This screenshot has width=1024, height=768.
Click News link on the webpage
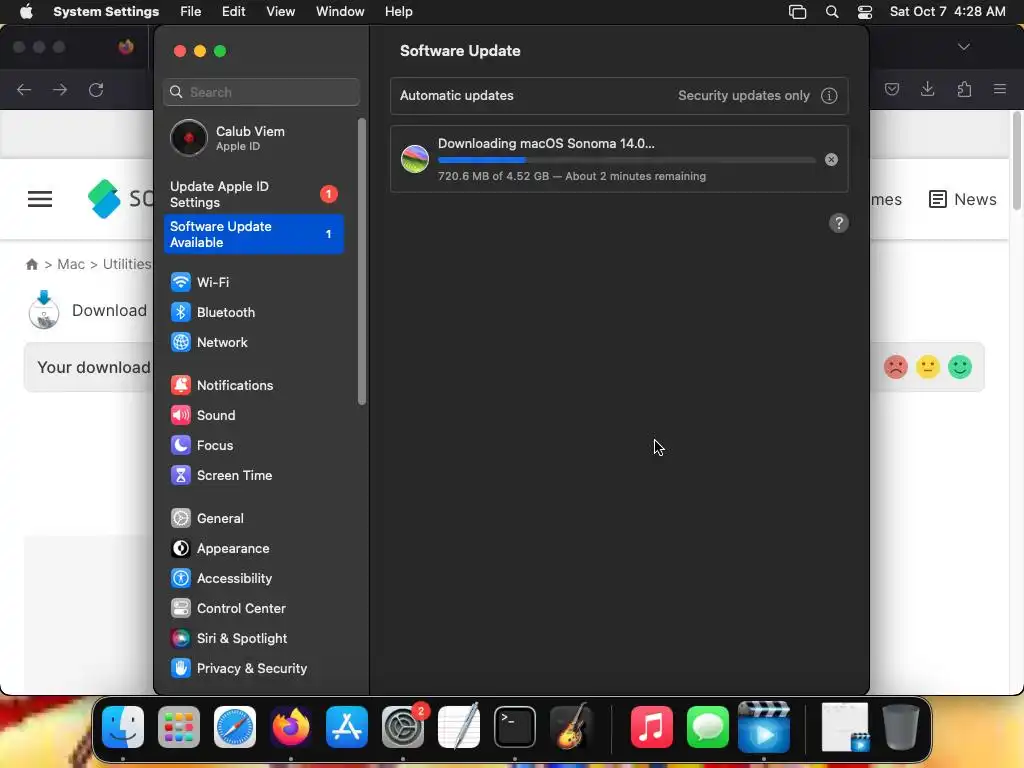[963, 199]
